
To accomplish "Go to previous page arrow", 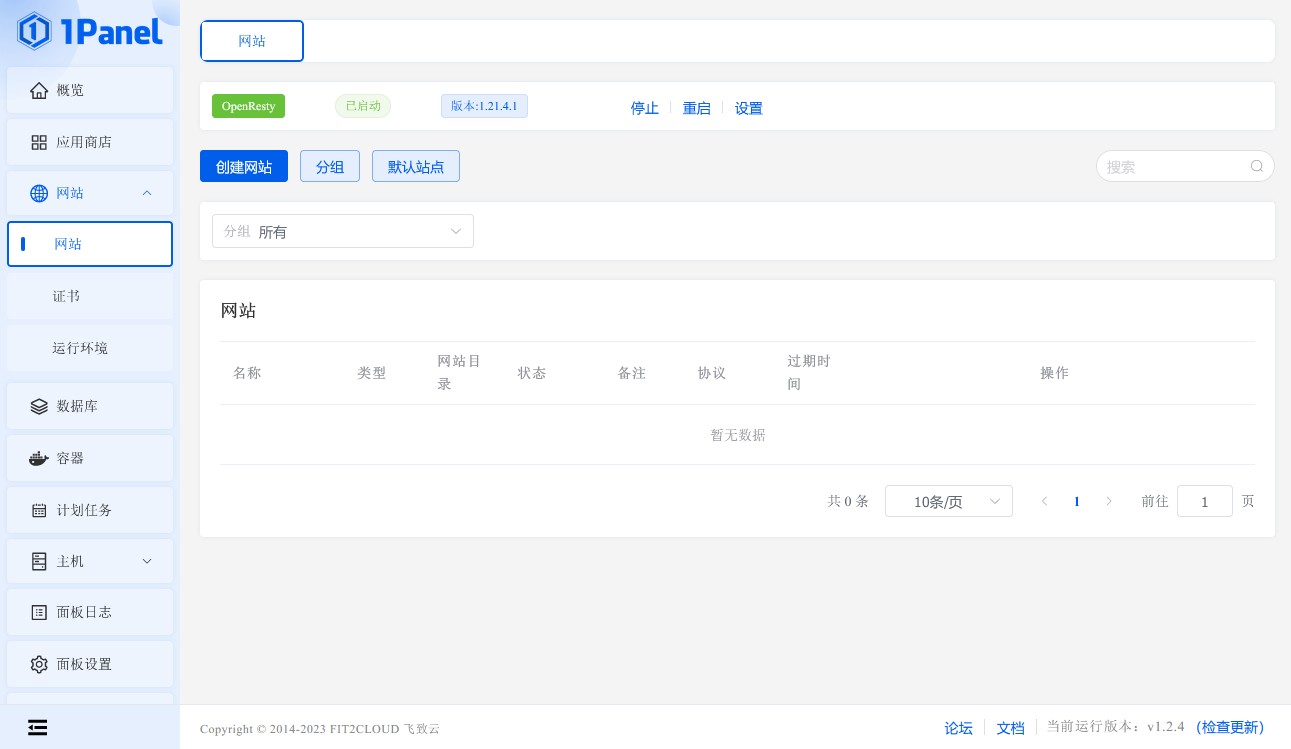I will click(x=1044, y=501).
